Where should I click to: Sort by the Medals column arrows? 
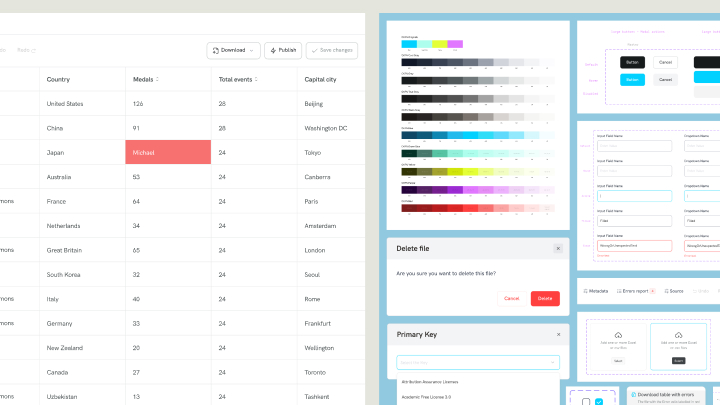158,79
